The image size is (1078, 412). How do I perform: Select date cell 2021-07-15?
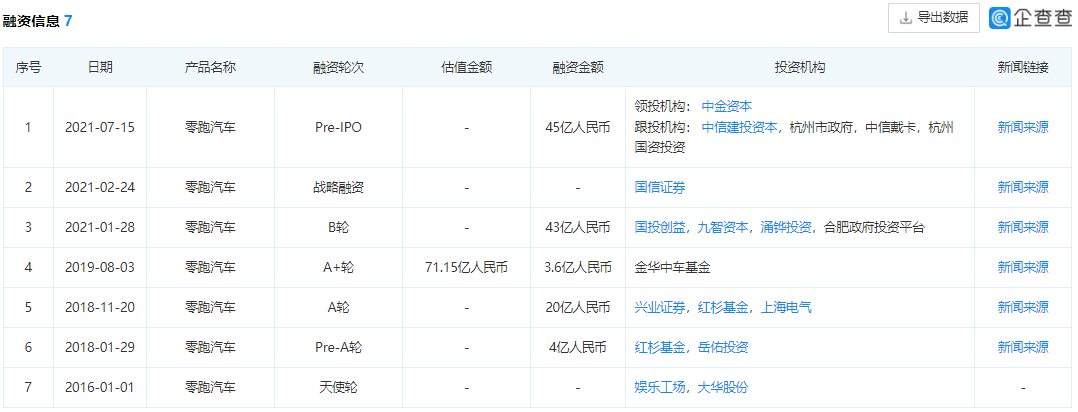tap(100, 127)
